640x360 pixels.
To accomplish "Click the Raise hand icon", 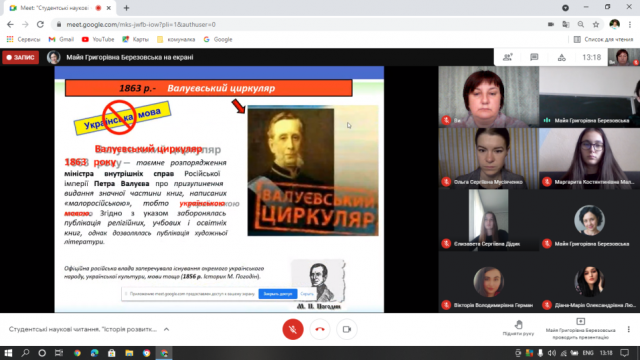I will pyautogui.click(x=518, y=328).
